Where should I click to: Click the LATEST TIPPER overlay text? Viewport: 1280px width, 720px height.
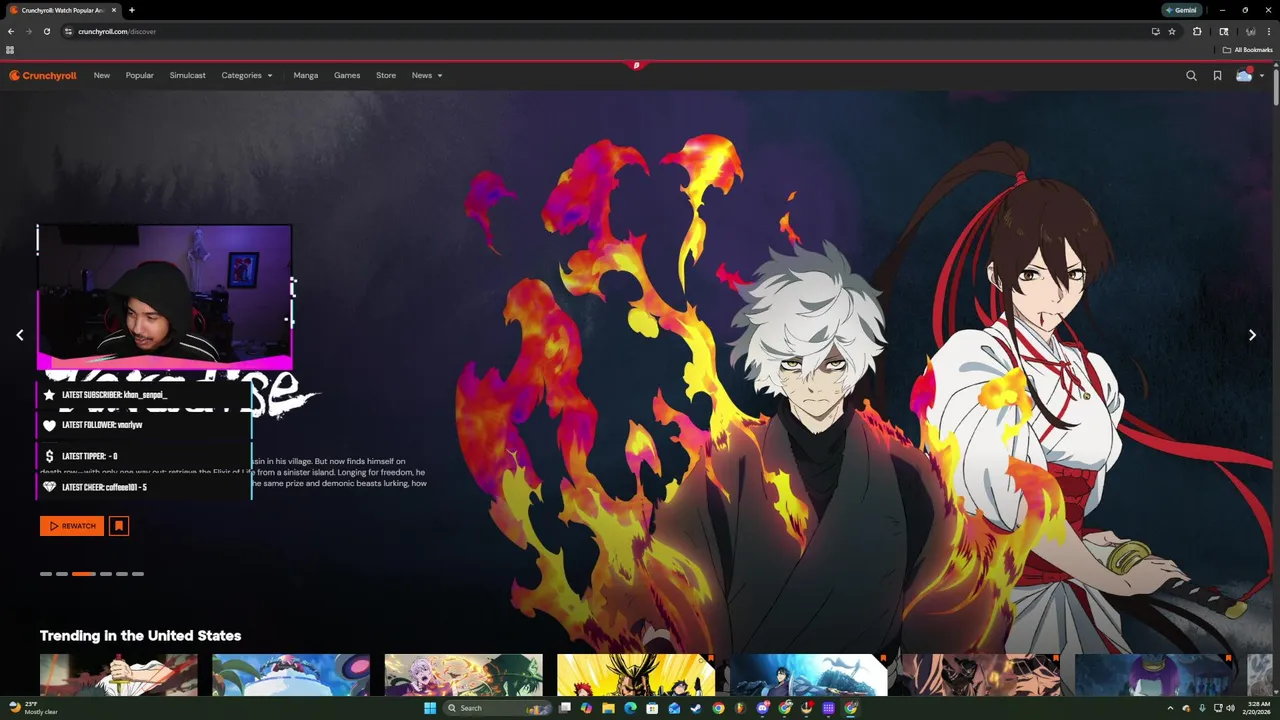pos(90,456)
